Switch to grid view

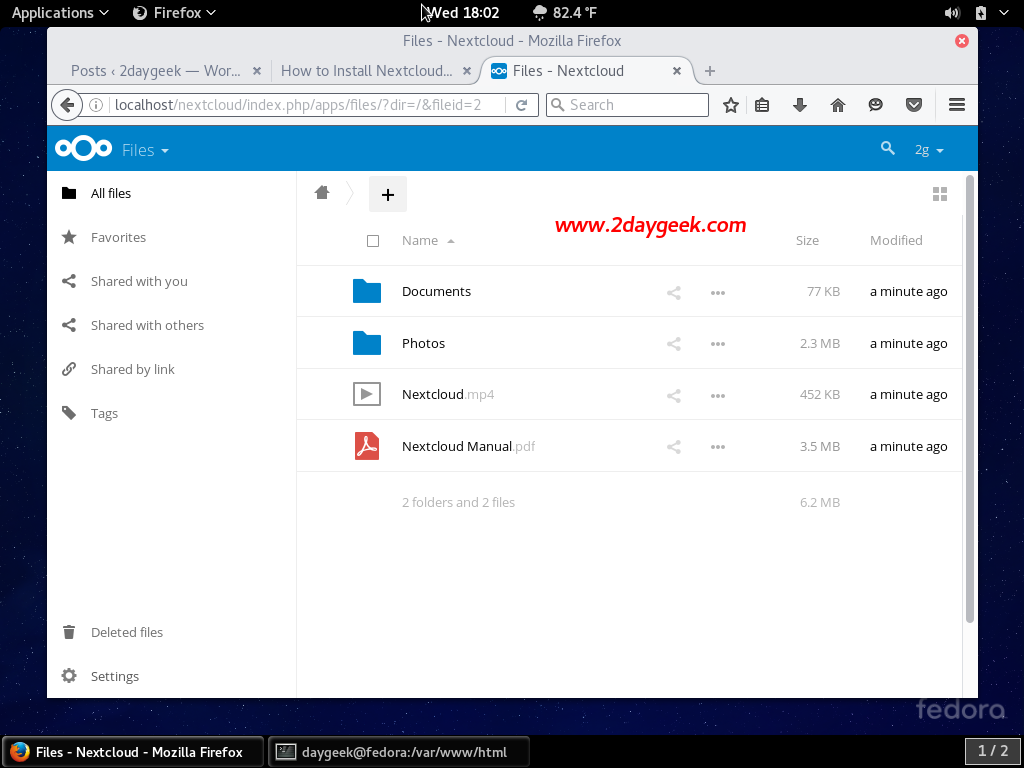point(940,194)
